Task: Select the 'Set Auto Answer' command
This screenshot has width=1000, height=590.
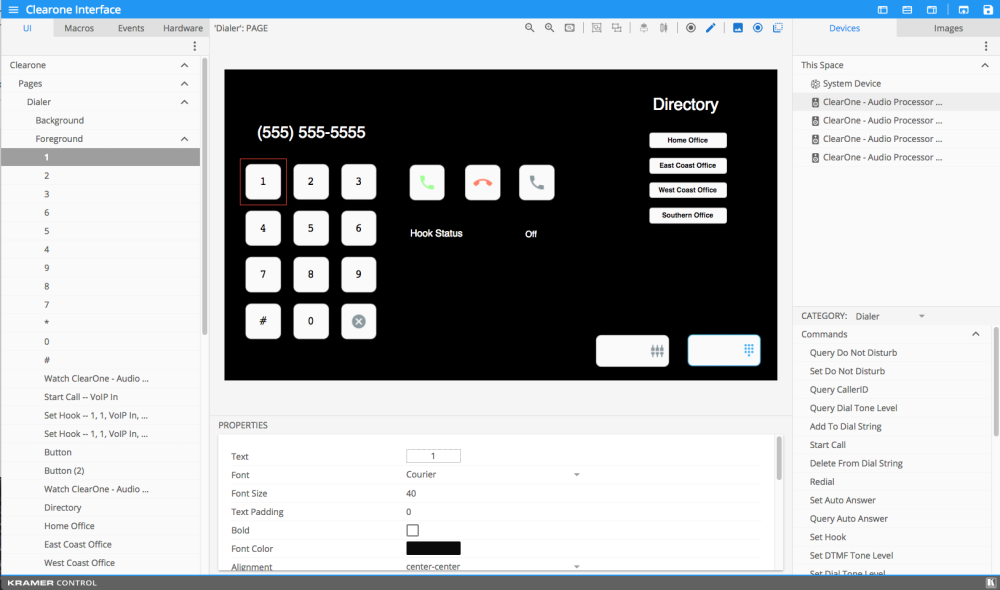Action: click(x=842, y=500)
